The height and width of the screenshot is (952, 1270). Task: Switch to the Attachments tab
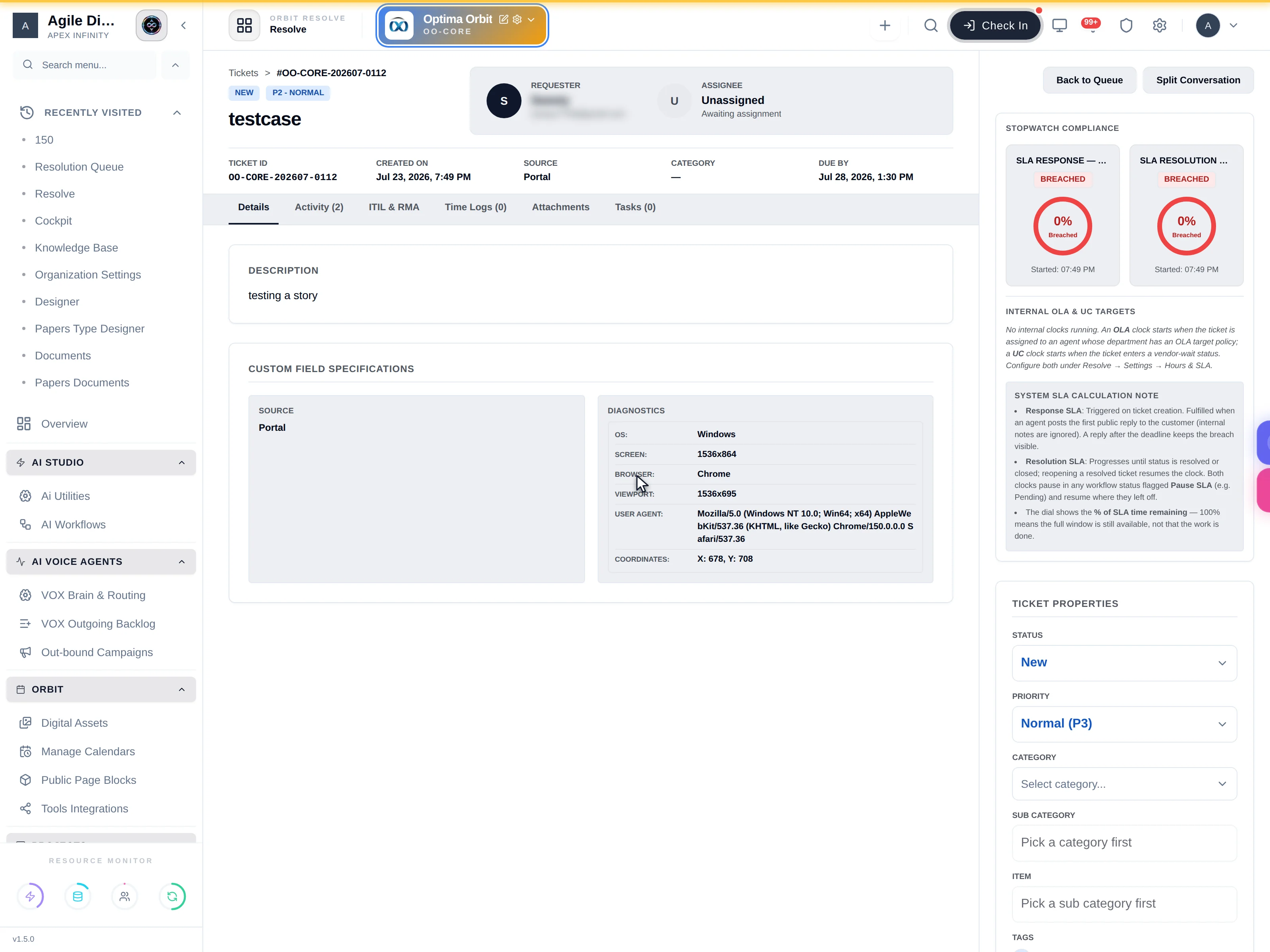(560, 208)
